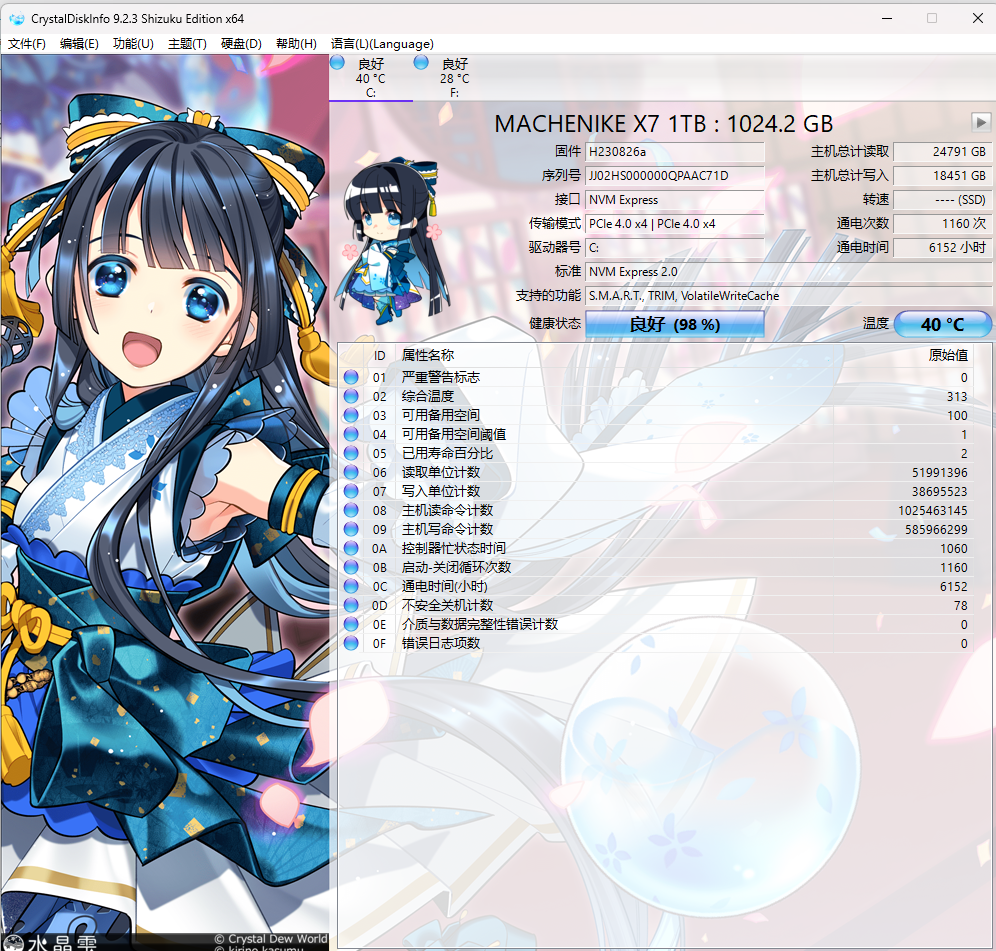996x951 pixels.
Task: Click the 良好 (98 %) health status button
Action: click(675, 325)
